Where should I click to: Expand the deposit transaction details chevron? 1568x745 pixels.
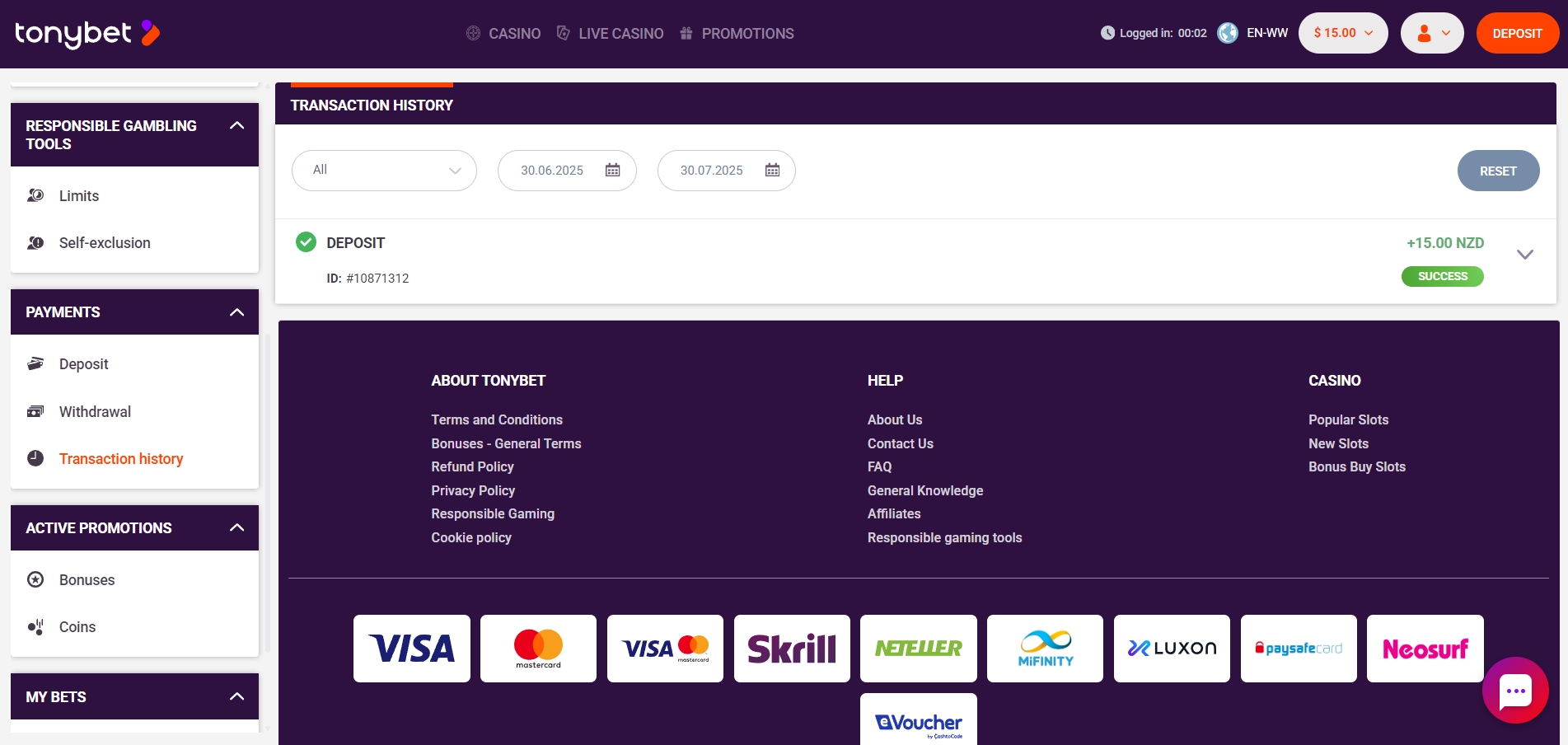click(x=1525, y=255)
